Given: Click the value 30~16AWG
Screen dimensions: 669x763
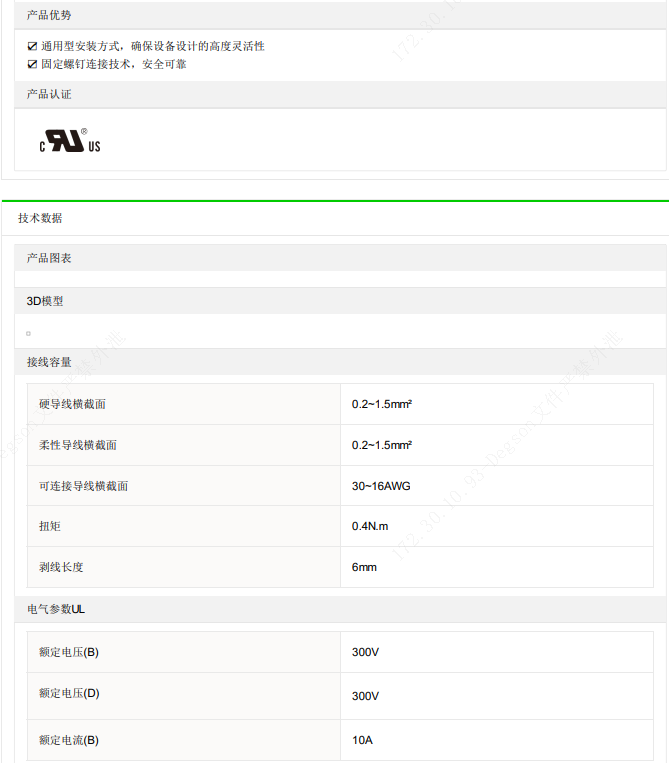Looking at the screenshot, I should (381, 486).
